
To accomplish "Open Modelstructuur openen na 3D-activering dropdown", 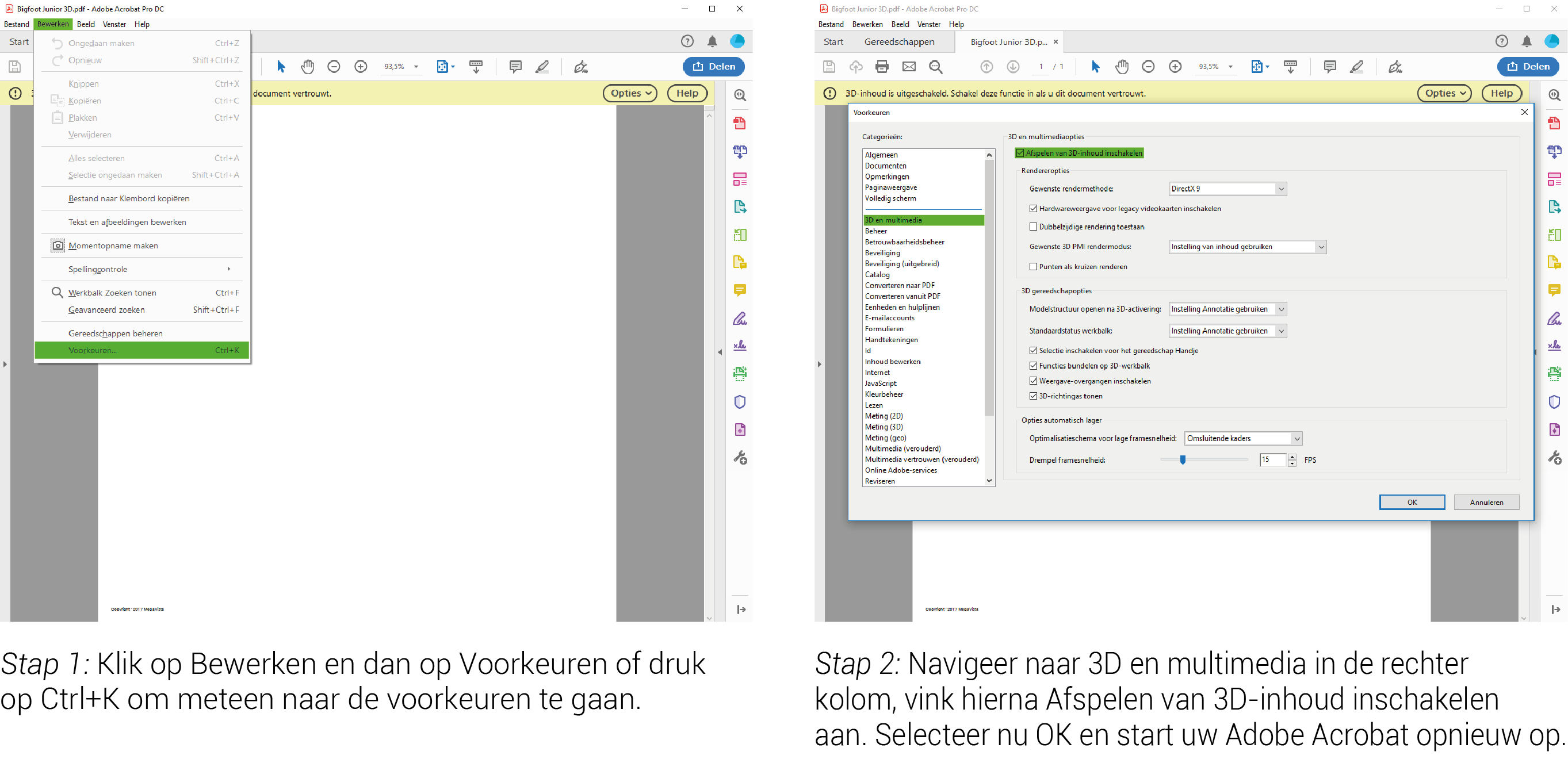I will pos(1227,309).
